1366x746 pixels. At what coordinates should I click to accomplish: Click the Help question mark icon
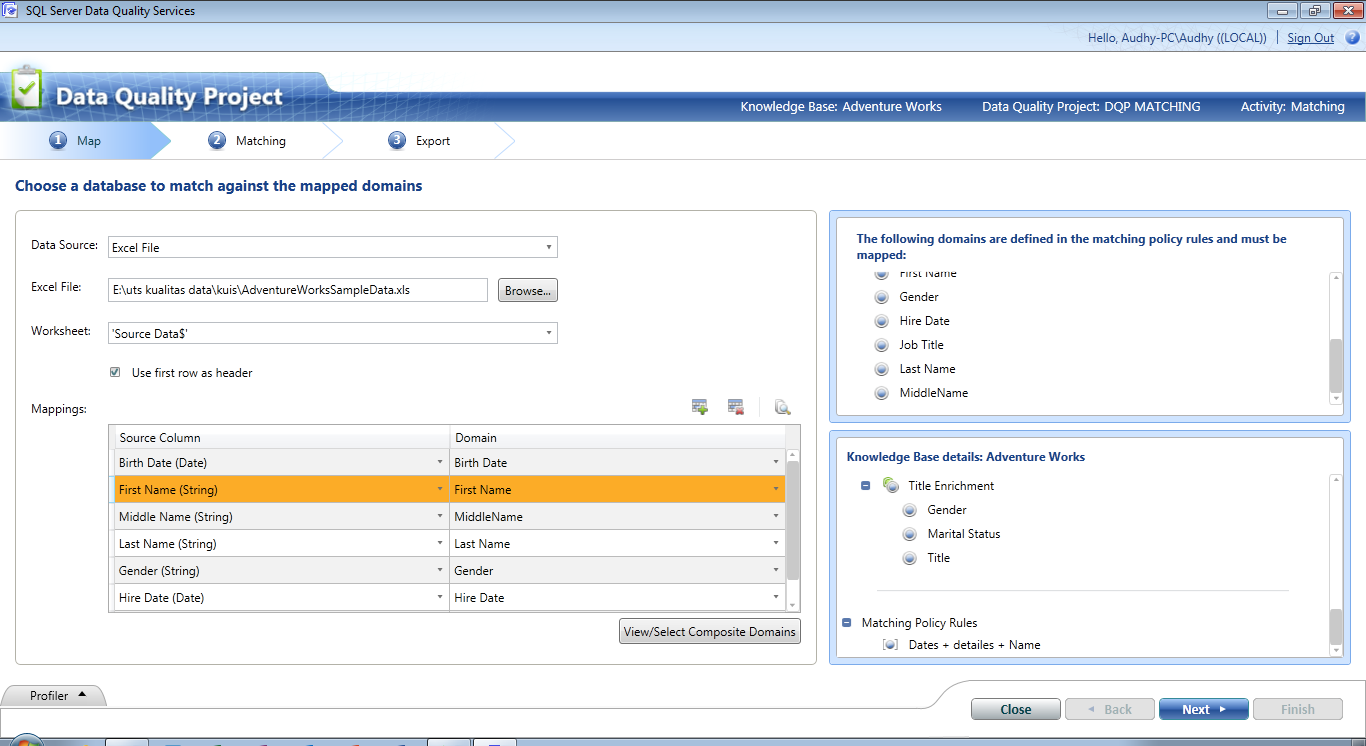[1352, 37]
